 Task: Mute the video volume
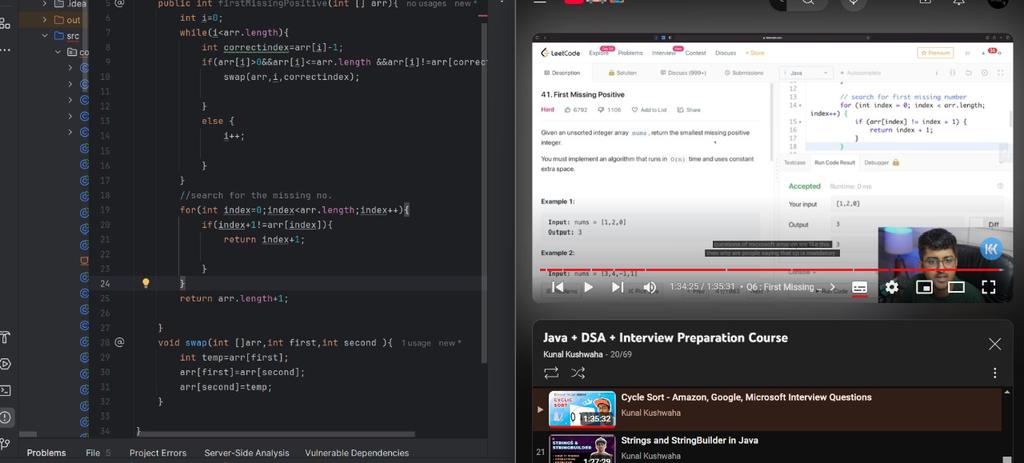pyautogui.click(x=649, y=287)
